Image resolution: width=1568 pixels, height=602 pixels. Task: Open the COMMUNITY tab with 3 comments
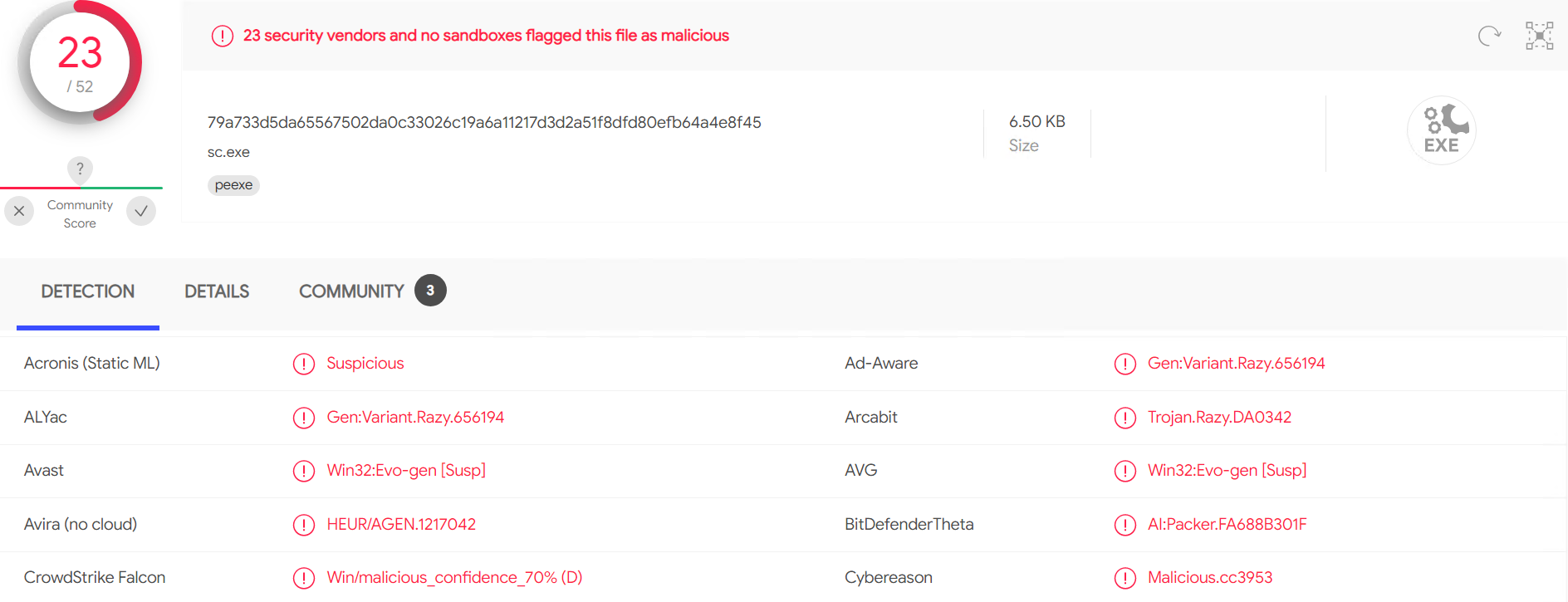tap(351, 291)
